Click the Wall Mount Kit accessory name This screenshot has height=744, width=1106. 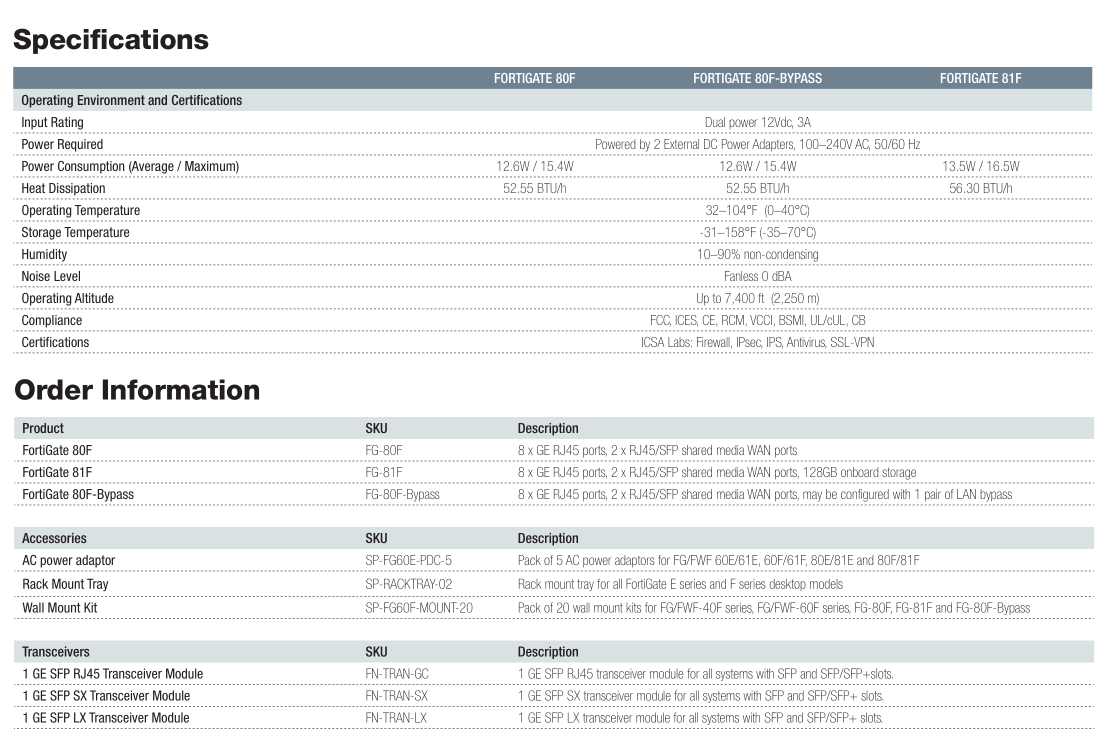pyautogui.click(x=60, y=608)
